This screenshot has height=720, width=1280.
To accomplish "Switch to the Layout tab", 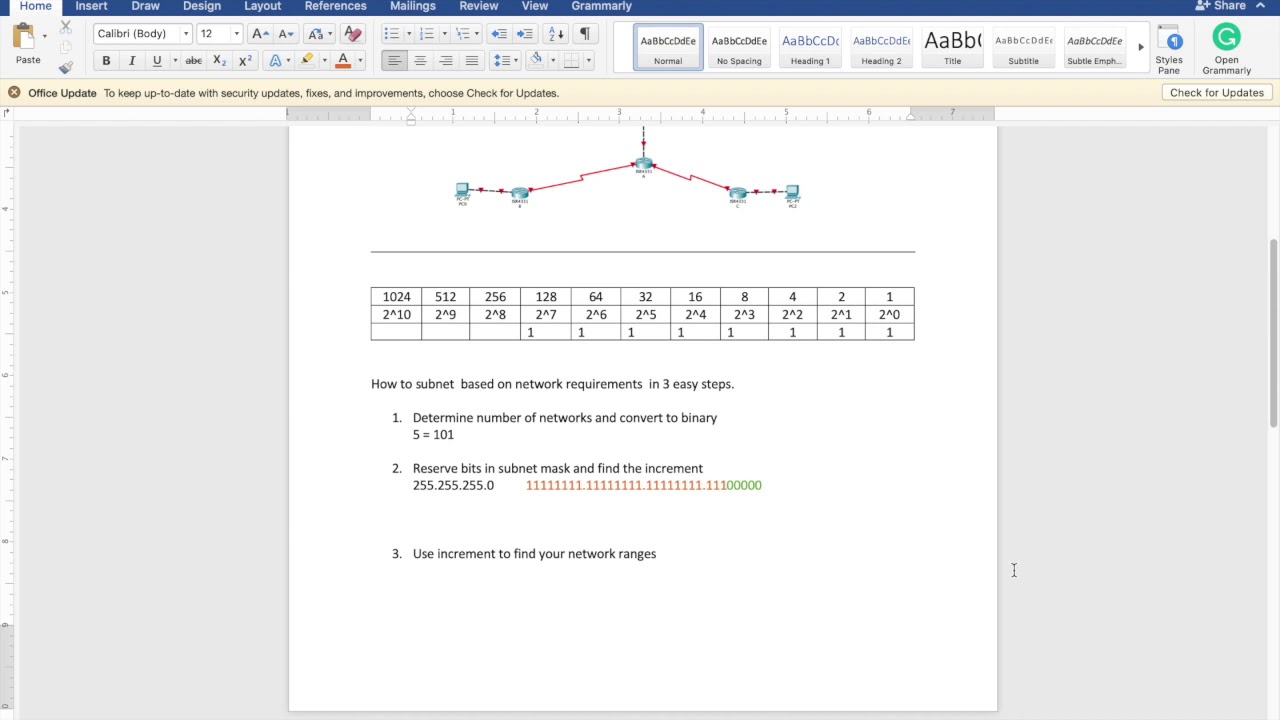I will tap(263, 6).
